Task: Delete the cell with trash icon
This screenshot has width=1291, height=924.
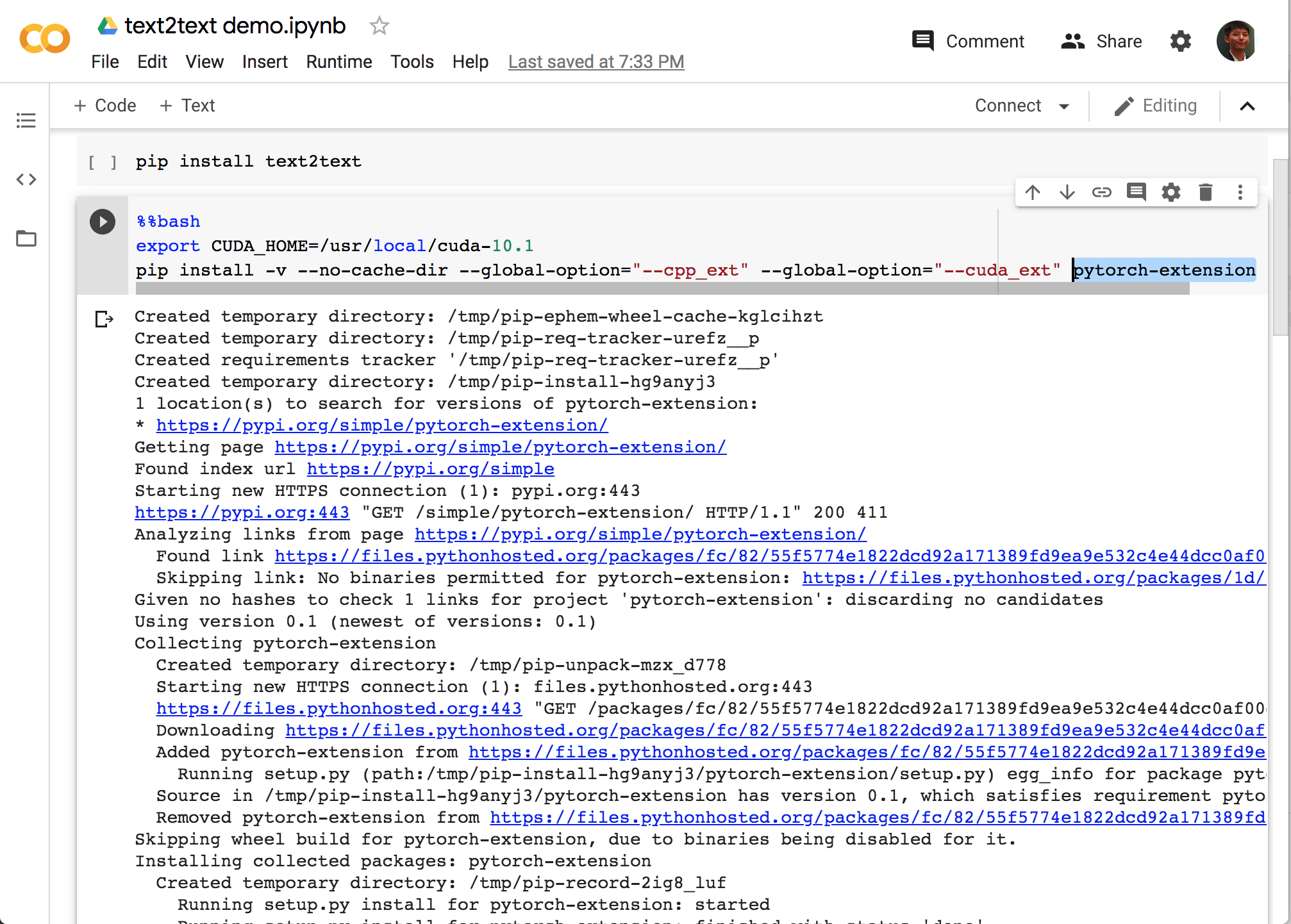Action: 1205,192
